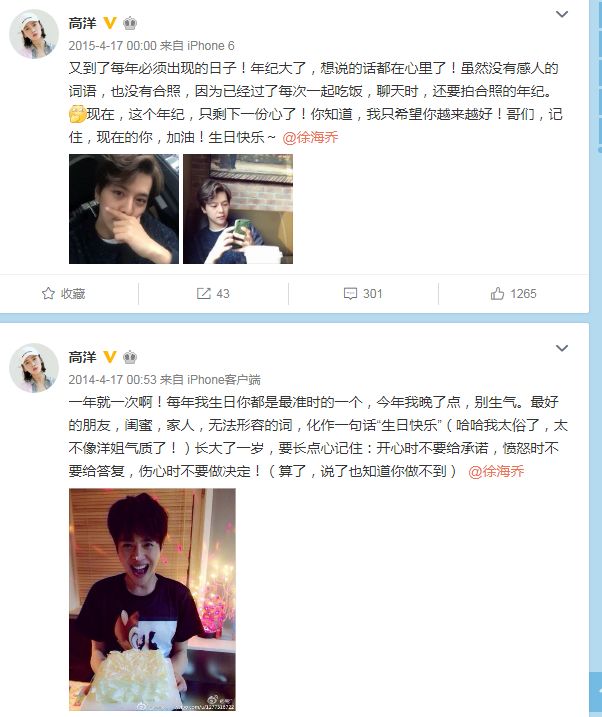Like the first post with thumbs-up 1265

[497, 294]
